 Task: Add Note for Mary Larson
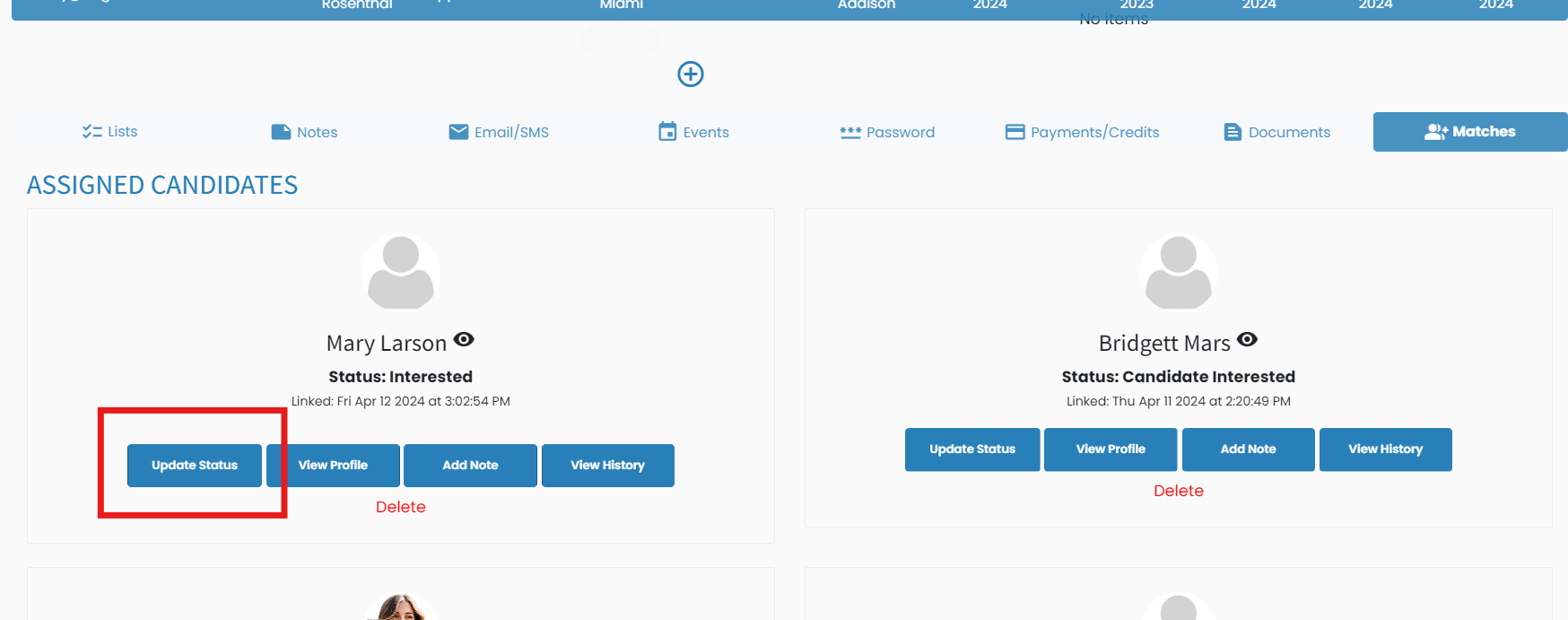click(470, 466)
